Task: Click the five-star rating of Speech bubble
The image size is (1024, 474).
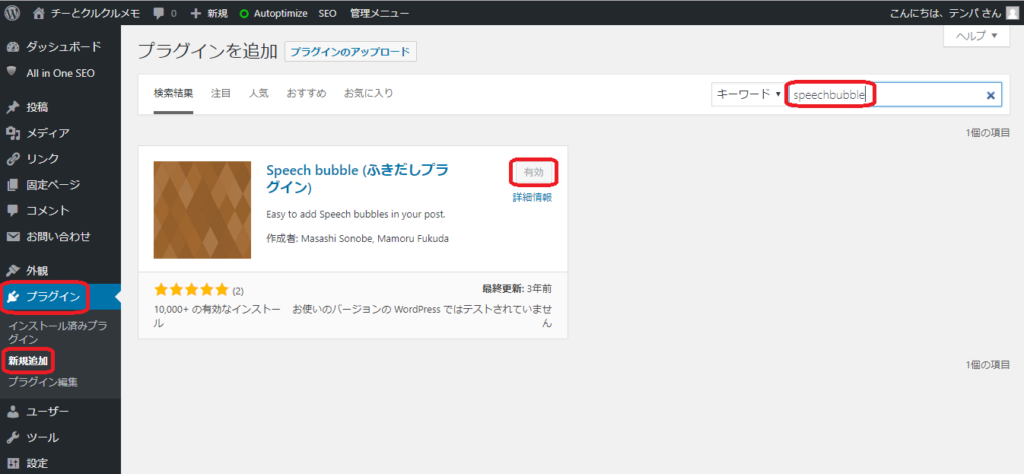Action: 191,289
